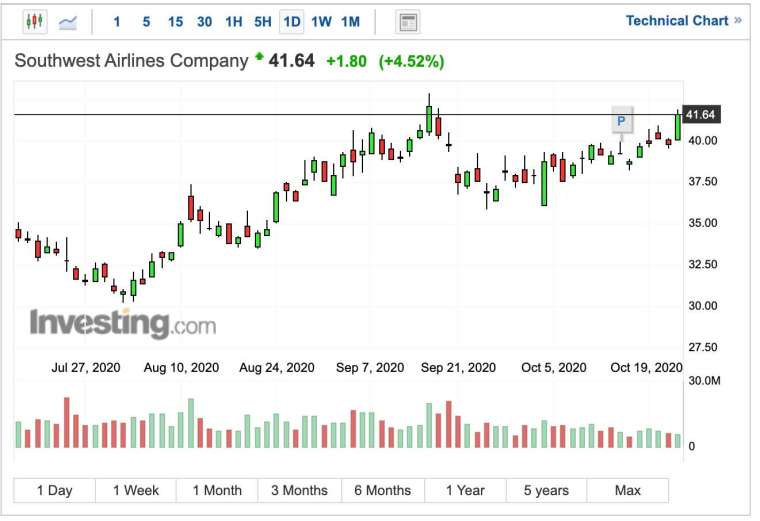Choose the 5H interval
This screenshot has width=760, height=521.
263,22
